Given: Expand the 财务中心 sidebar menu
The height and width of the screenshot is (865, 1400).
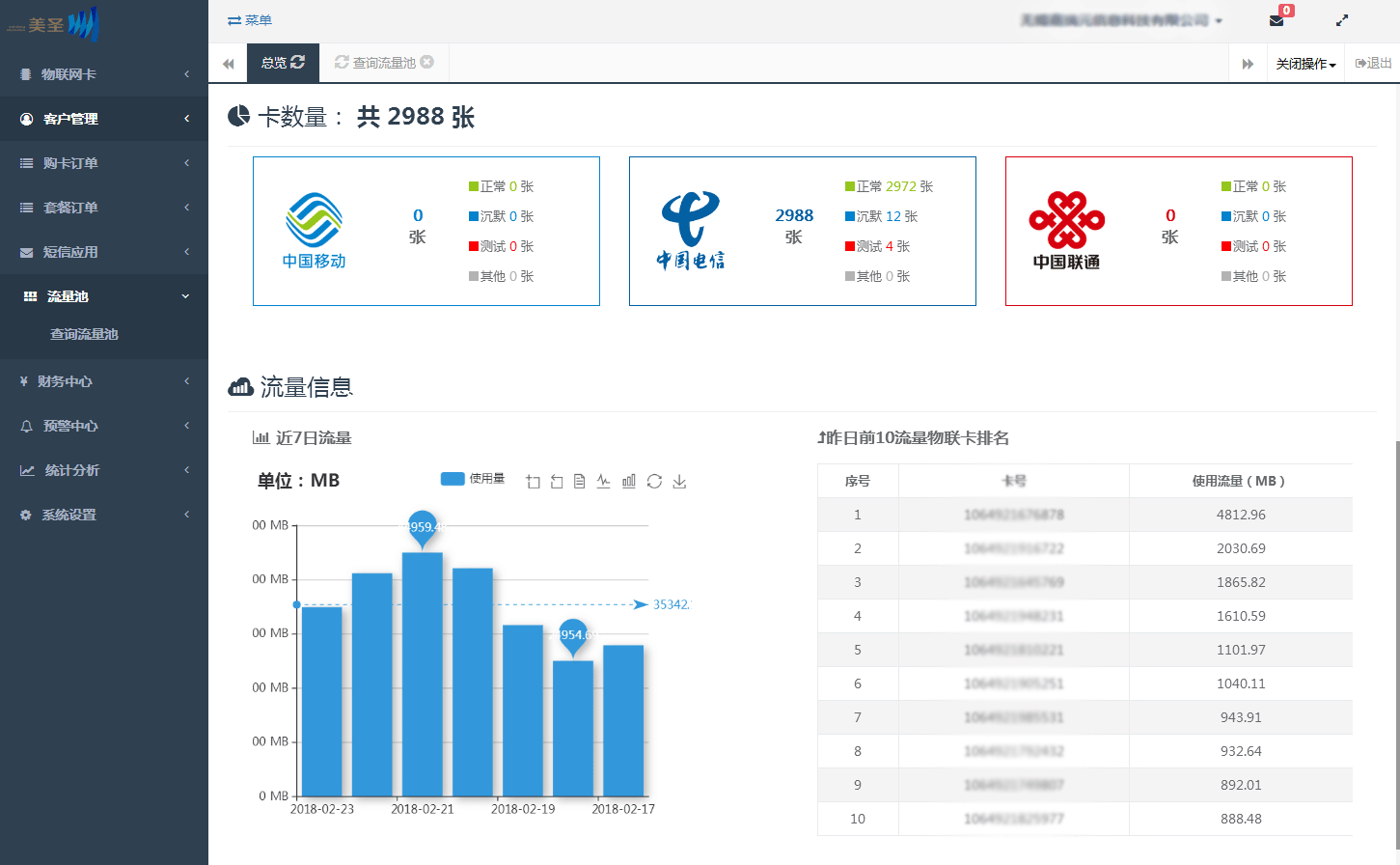Looking at the screenshot, I should coord(104,381).
